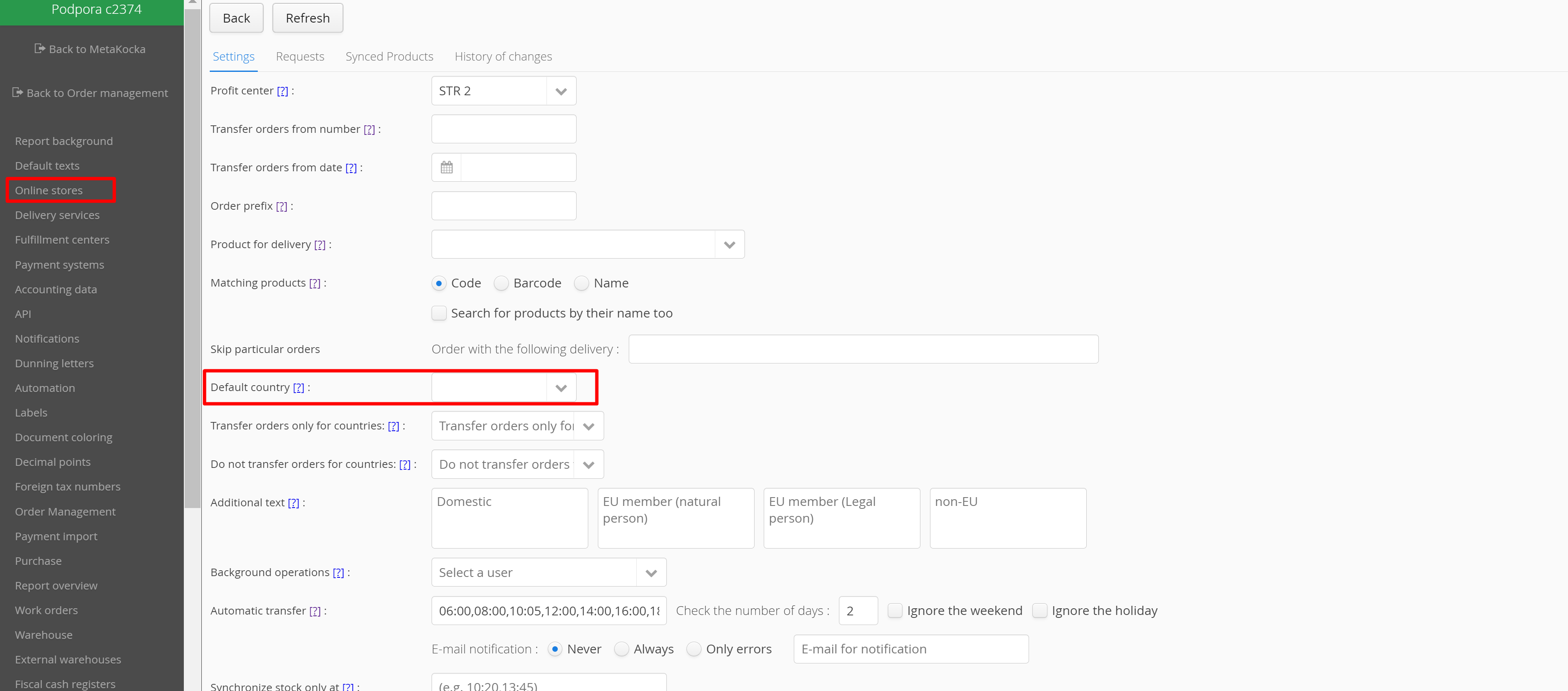Open help tooltip for Matching products
This screenshot has width=1568, height=691.
(314, 283)
